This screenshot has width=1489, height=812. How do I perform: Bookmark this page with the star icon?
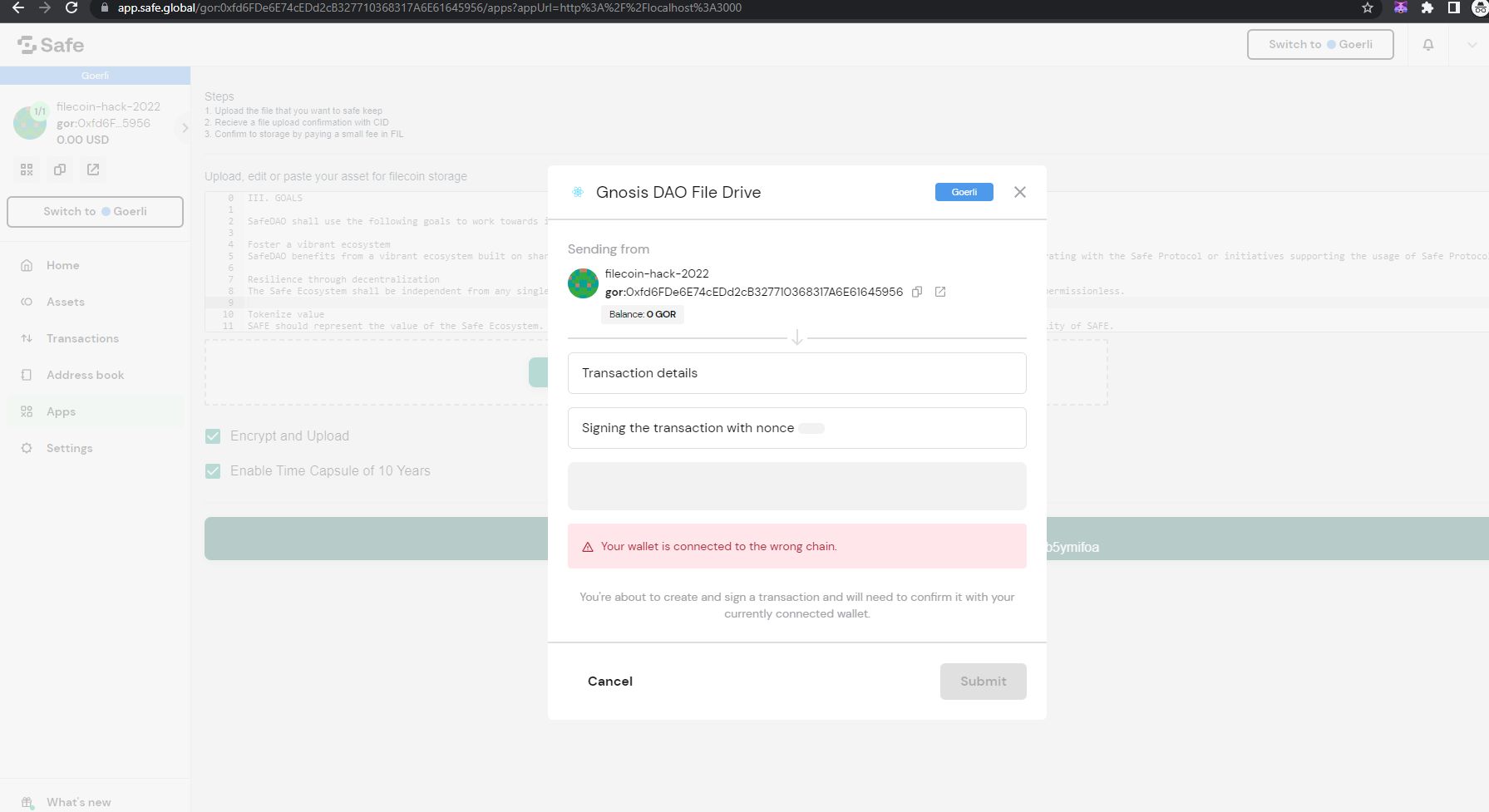click(1368, 7)
